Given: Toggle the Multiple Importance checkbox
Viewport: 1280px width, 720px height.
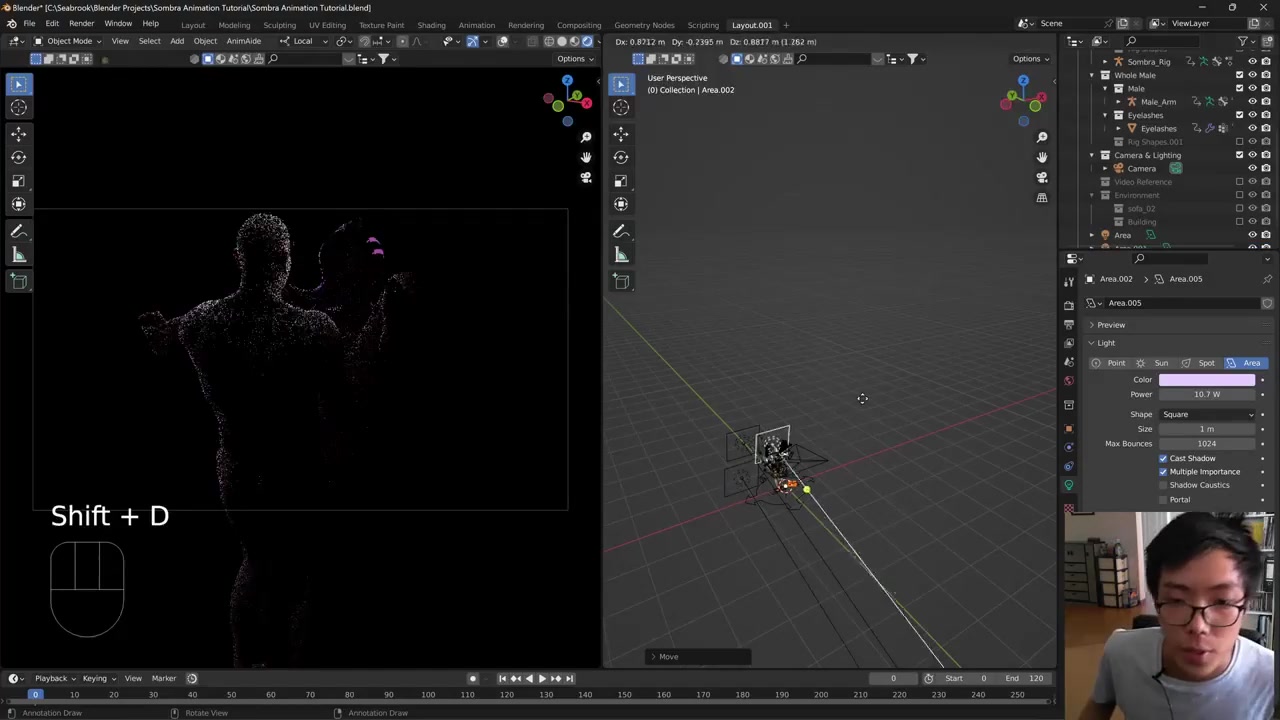Looking at the screenshot, I should tap(1163, 472).
